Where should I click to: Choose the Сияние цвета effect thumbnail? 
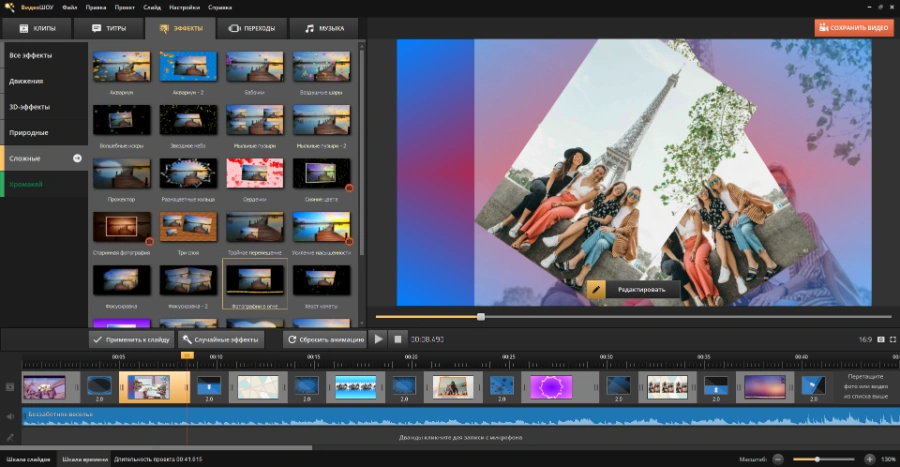321,173
